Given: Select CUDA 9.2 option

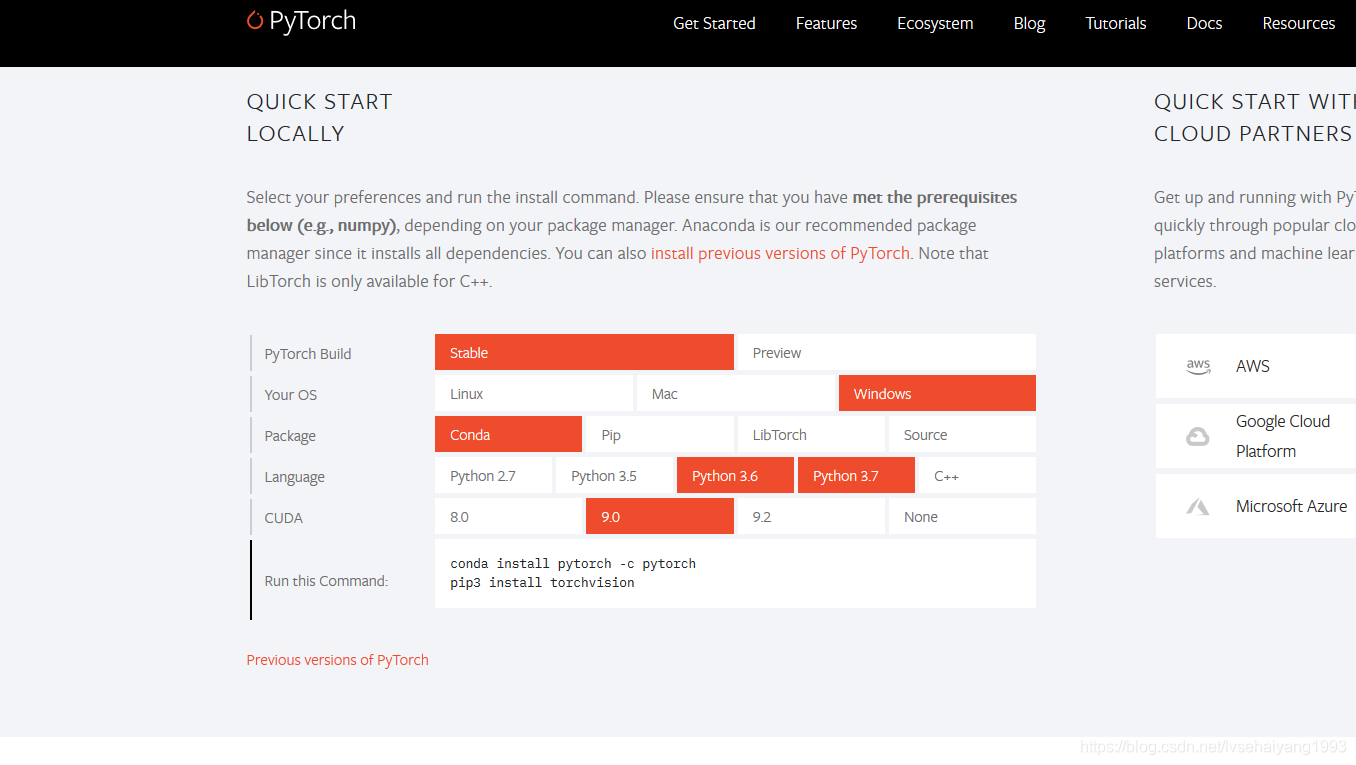Looking at the screenshot, I should 811,517.
